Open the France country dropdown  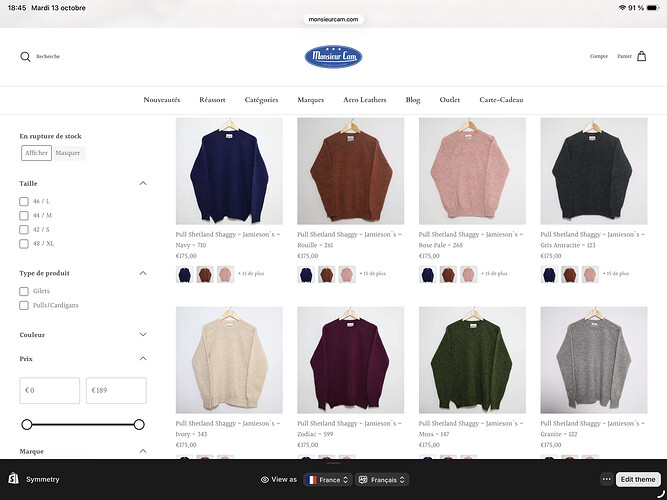(x=328, y=480)
